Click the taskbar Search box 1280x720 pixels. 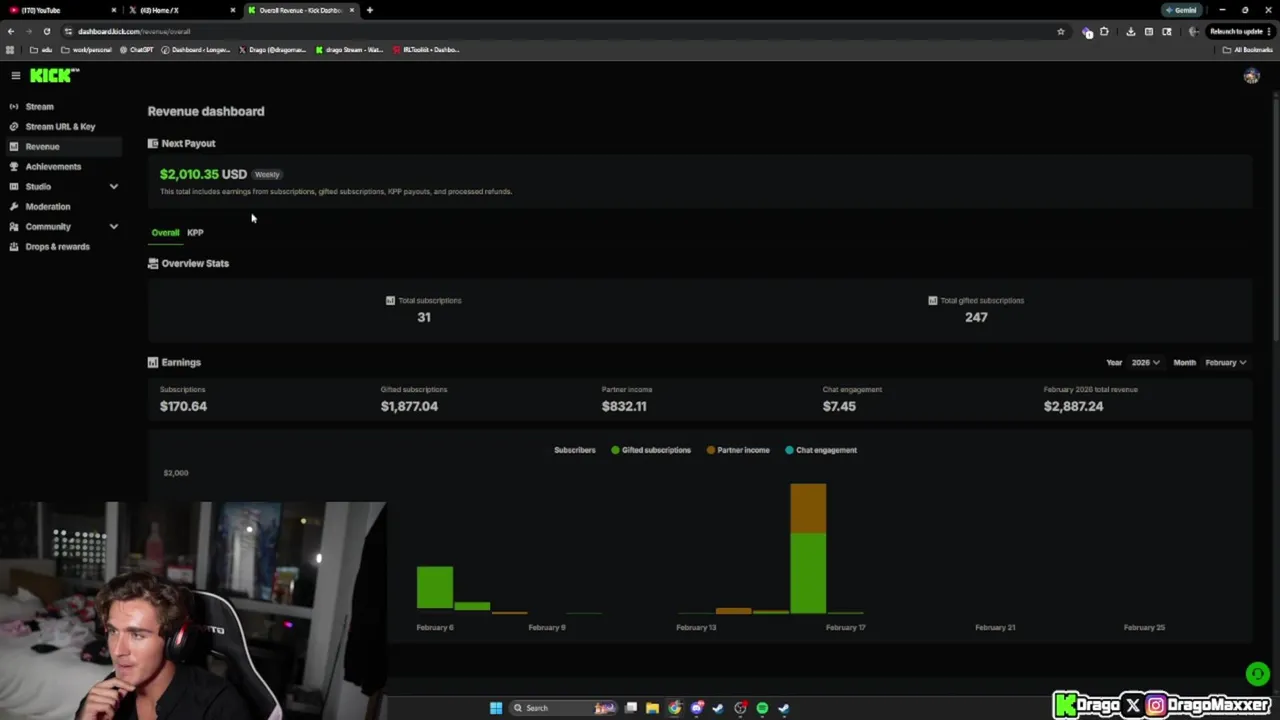(x=565, y=708)
